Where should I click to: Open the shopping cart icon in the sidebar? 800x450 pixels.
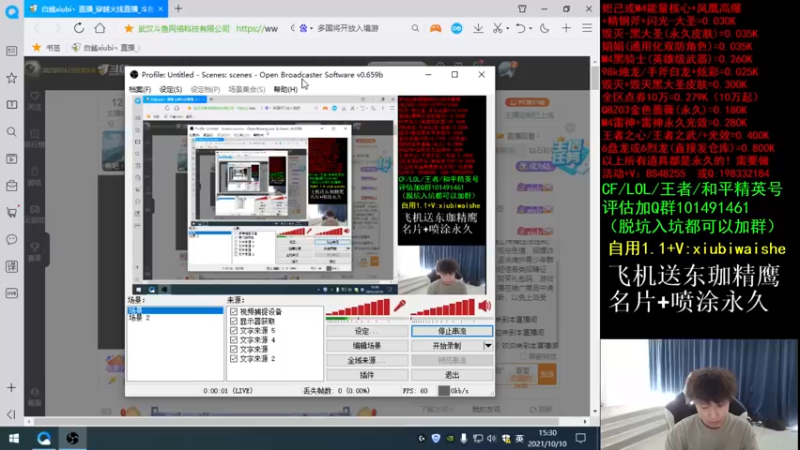click(x=11, y=212)
